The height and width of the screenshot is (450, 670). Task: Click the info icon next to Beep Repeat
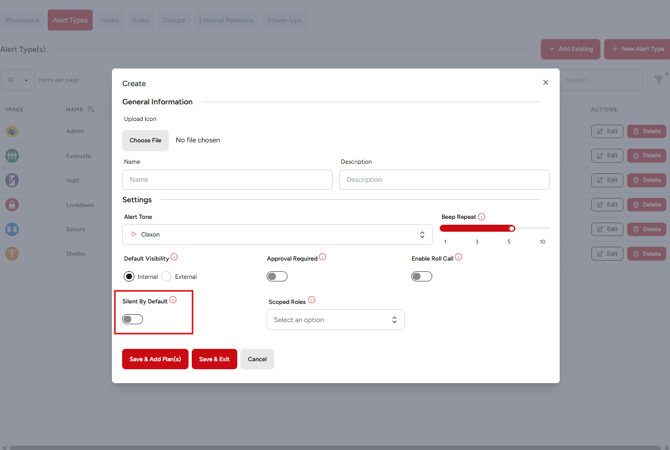(x=481, y=217)
